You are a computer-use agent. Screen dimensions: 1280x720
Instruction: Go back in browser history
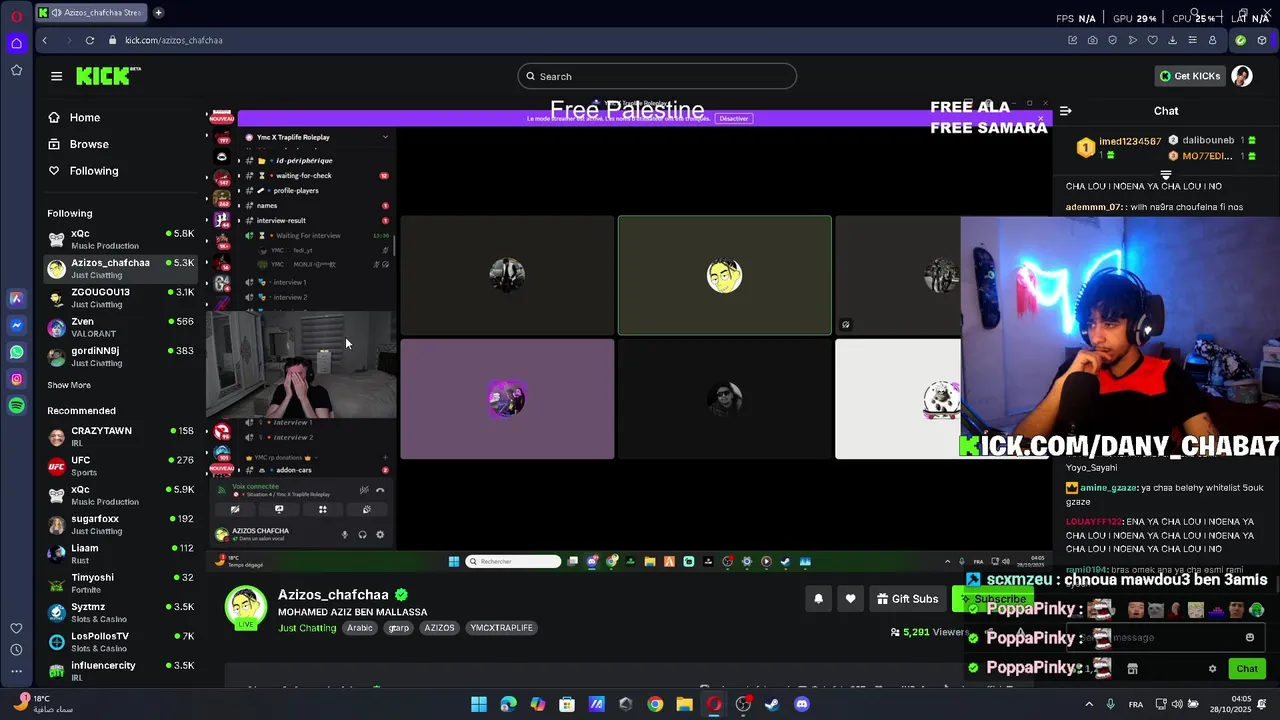pyautogui.click(x=44, y=40)
